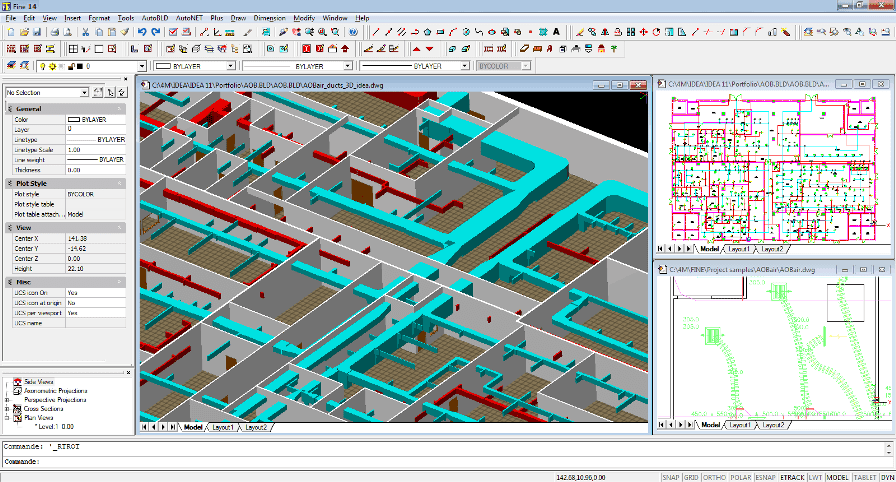896x482 pixels.
Task: Open the AutoBLD menu
Action: tap(154, 18)
